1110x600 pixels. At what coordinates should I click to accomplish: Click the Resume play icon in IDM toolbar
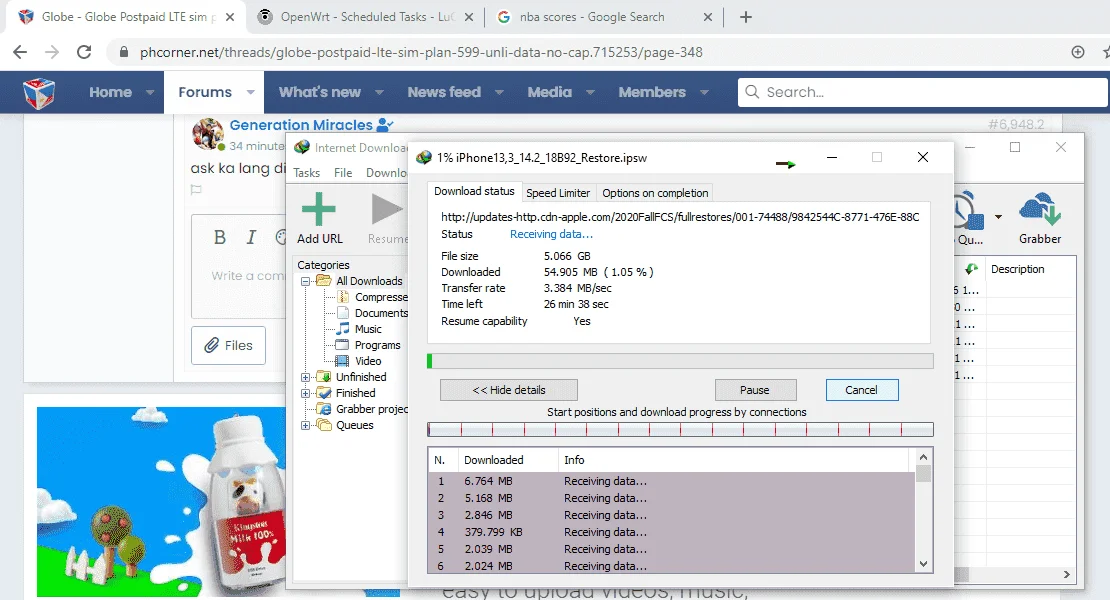tap(387, 209)
